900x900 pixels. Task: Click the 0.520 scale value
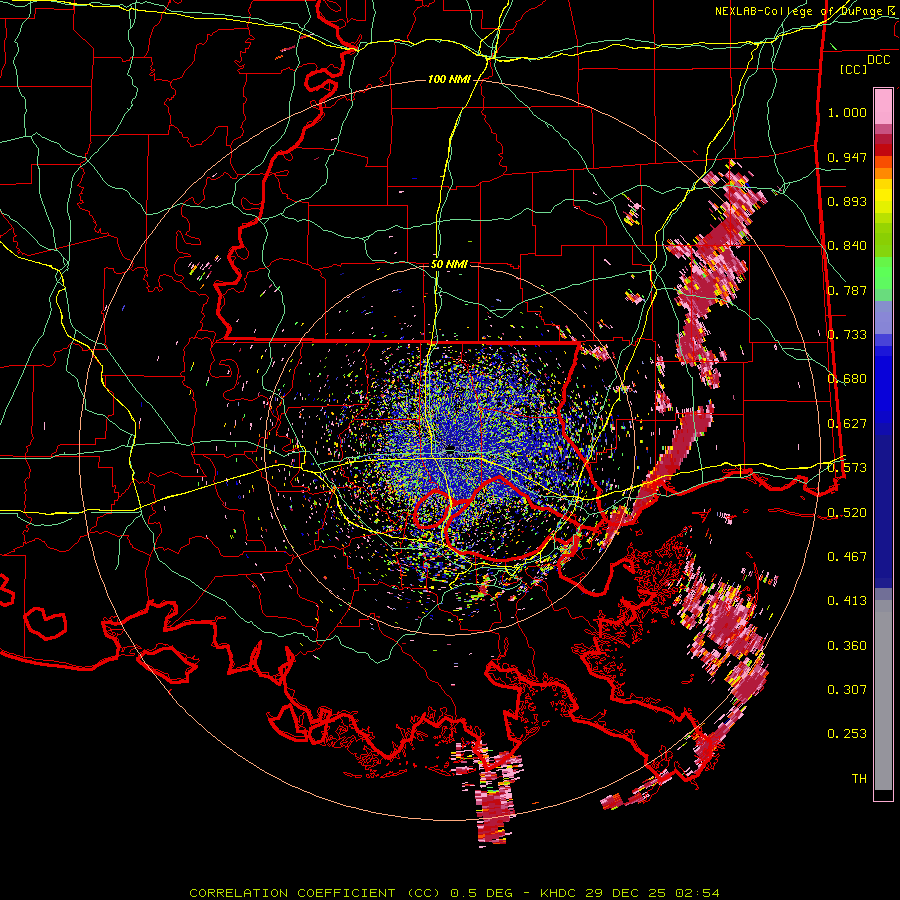click(847, 512)
